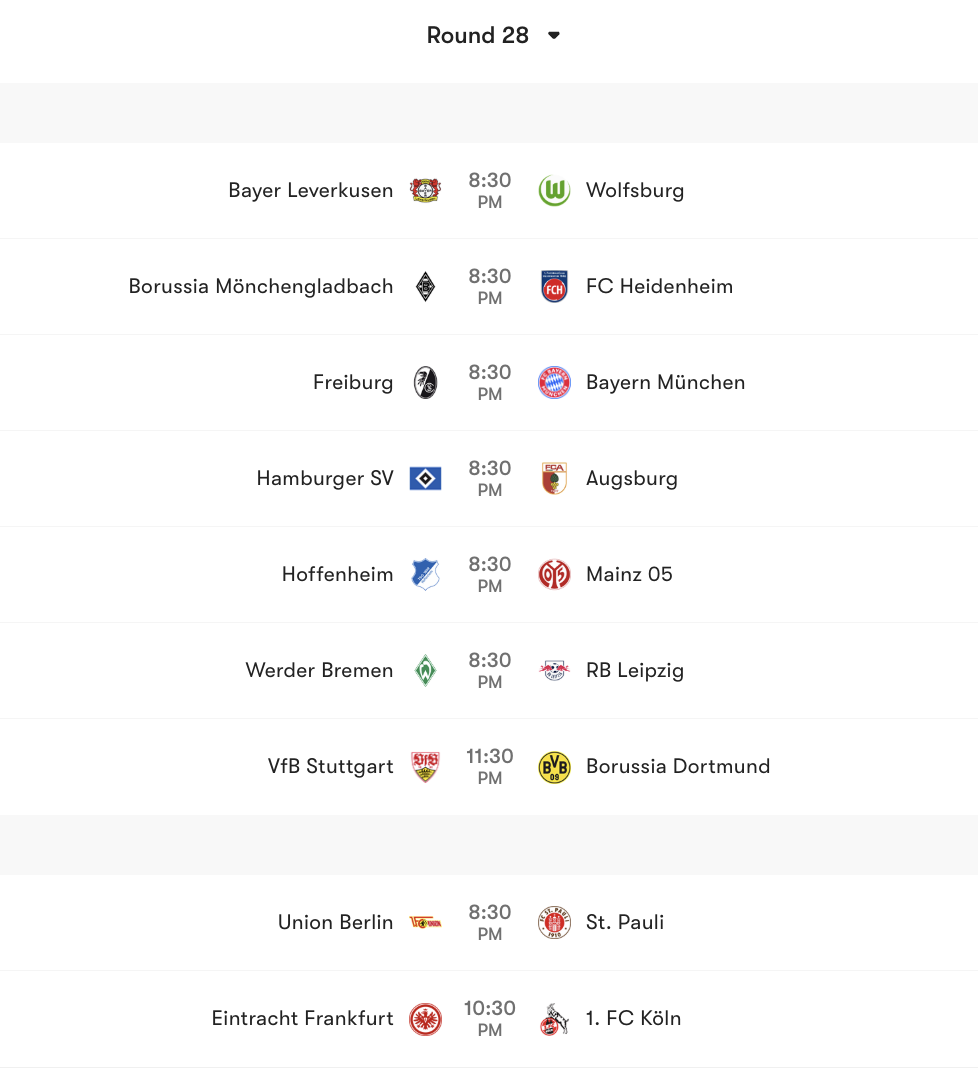
Task: Click the FC Heidenheim crest
Action: tap(553, 286)
